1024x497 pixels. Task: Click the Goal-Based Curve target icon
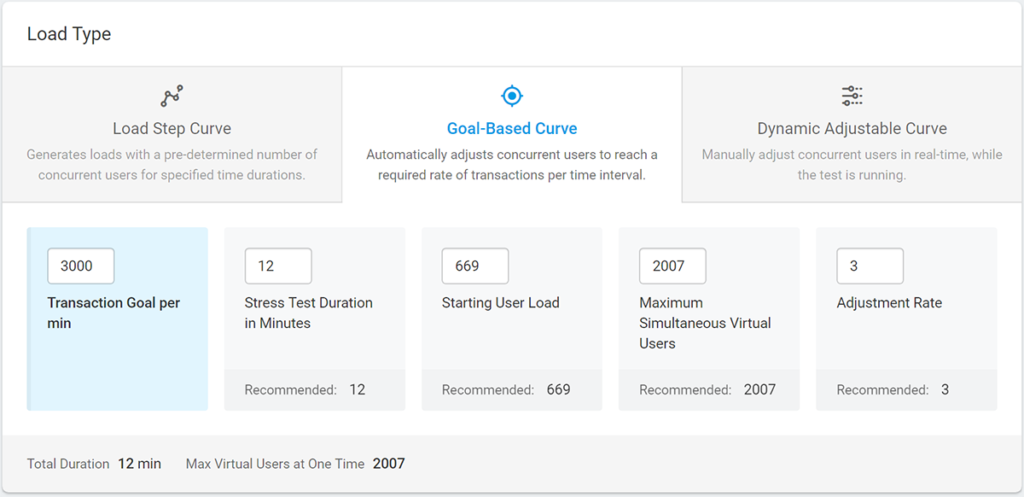511,96
